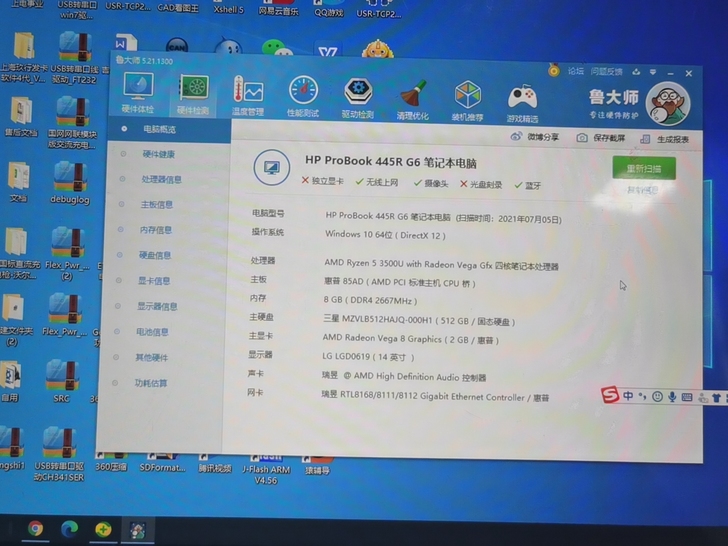Screen dimensions: 728x546
Task: Click the Sogou S input method icon
Action: (x=610, y=395)
